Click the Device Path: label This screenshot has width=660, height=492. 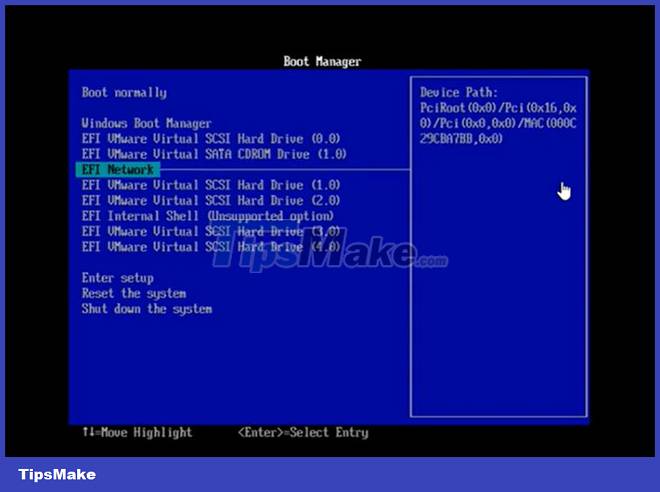coord(459,93)
